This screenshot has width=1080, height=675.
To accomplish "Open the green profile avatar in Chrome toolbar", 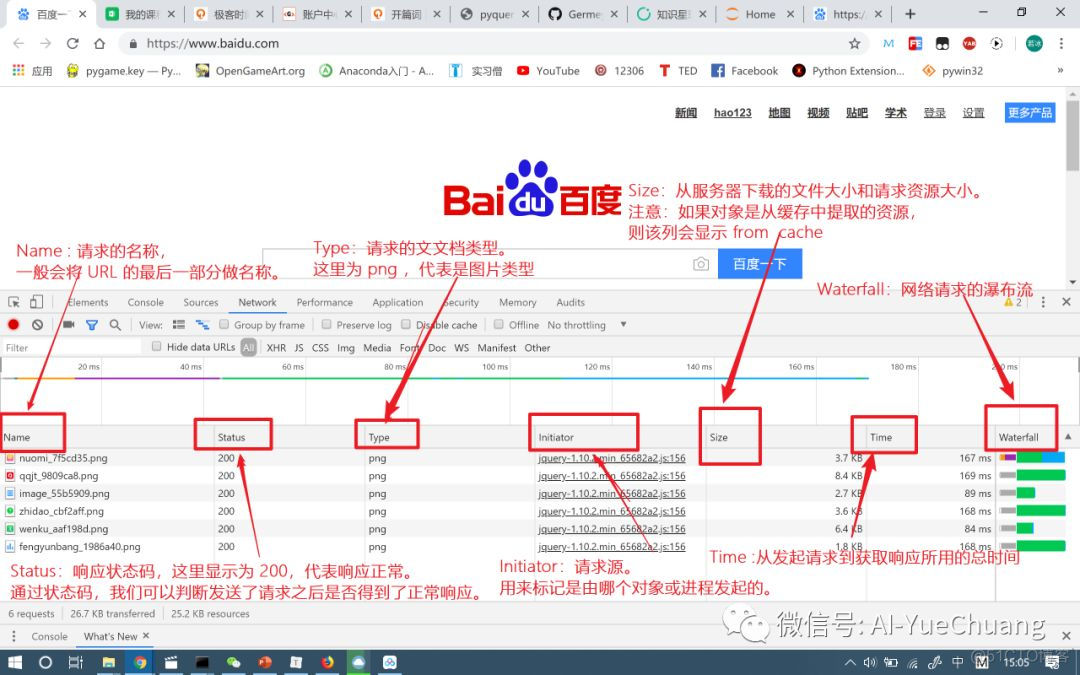I will (1034, 43).
